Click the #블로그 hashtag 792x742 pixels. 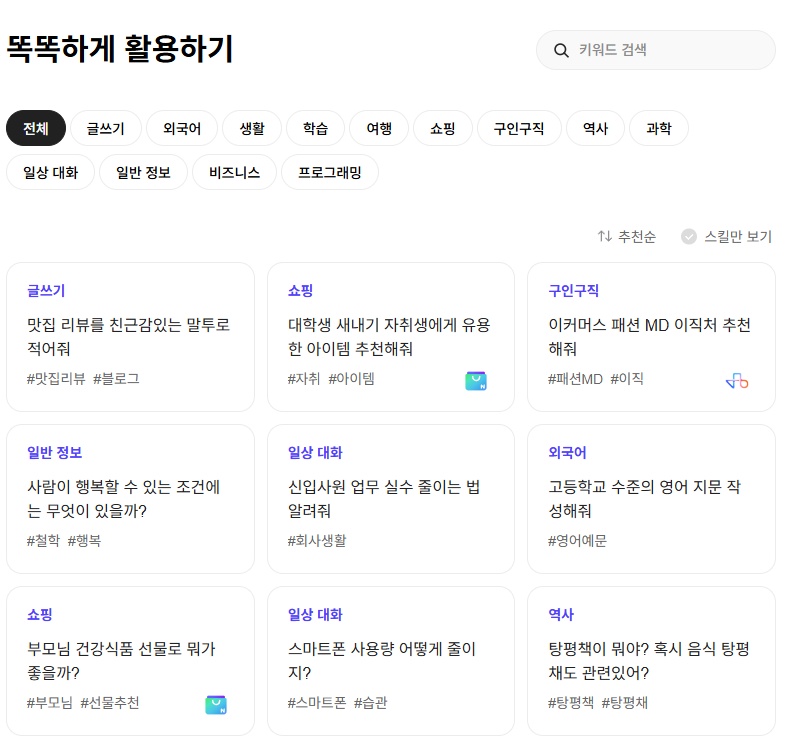(116, 378)
